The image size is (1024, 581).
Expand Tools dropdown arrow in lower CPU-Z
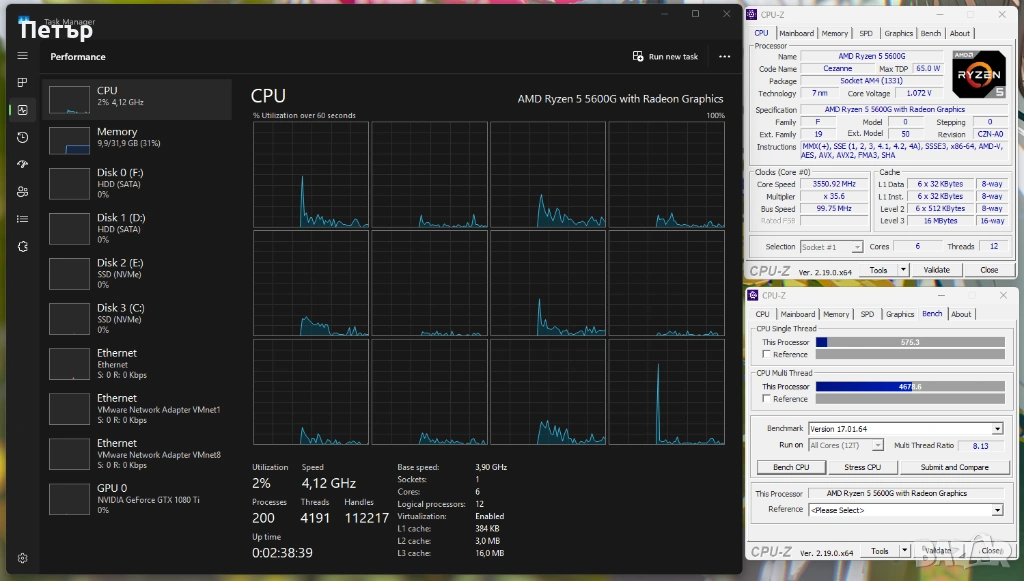(904, 551)
